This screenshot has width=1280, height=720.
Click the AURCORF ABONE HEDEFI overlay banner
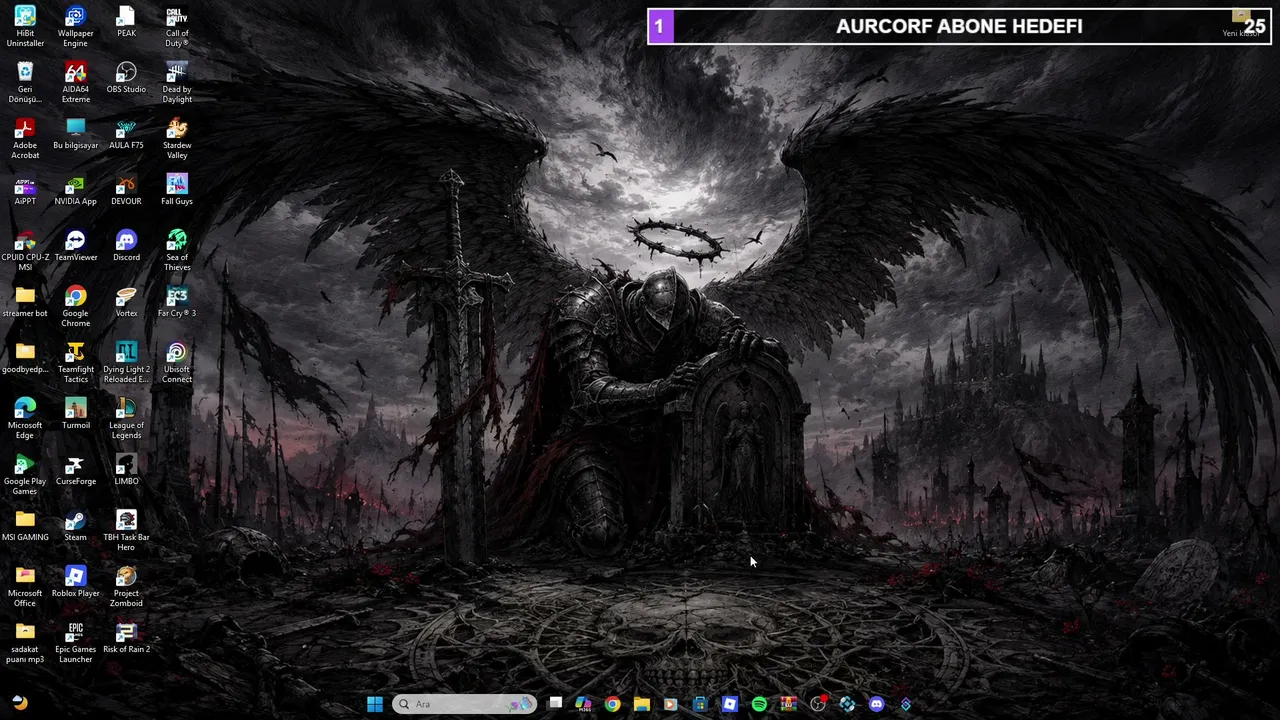[959, 26]
